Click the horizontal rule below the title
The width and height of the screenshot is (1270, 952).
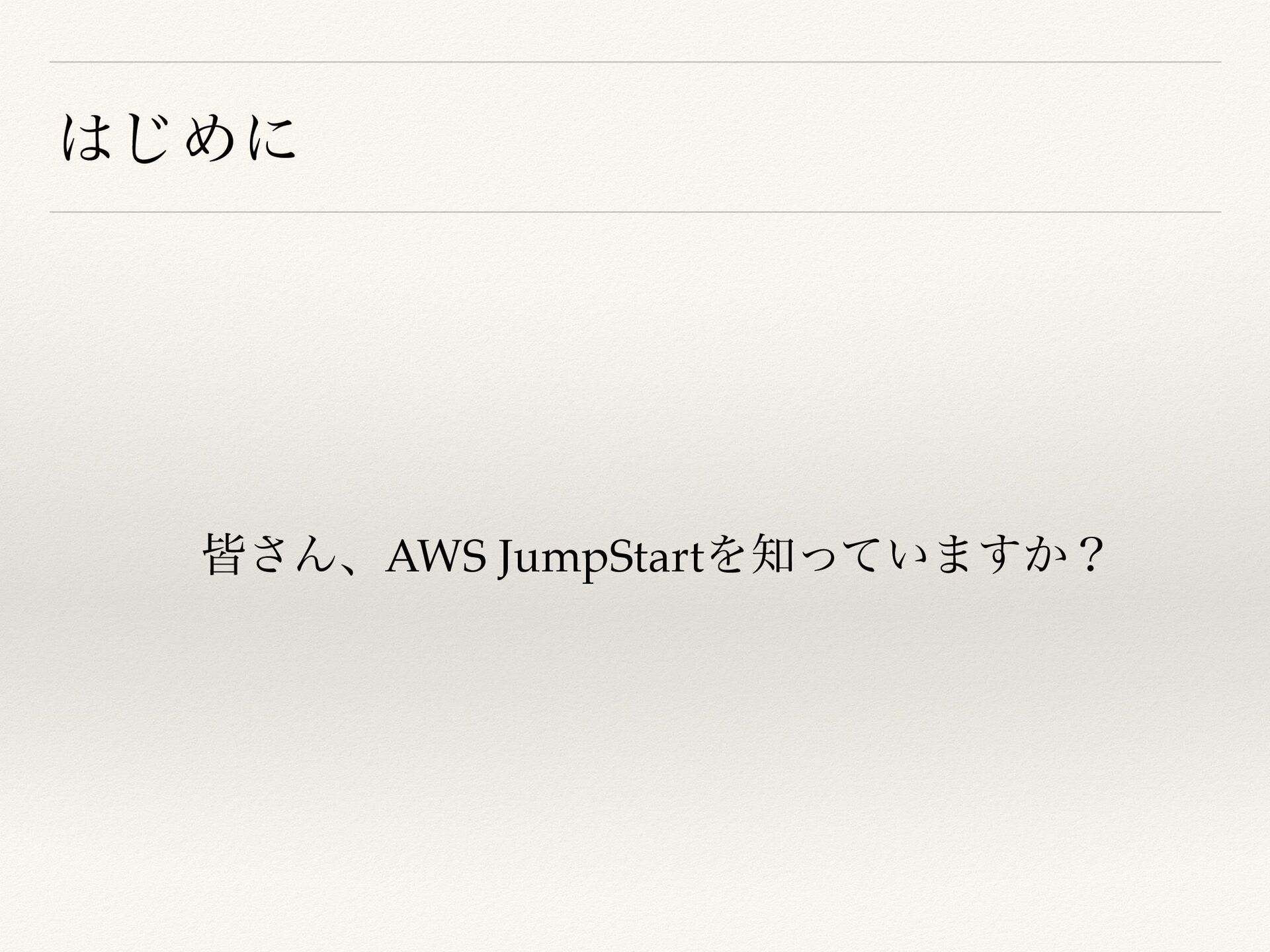click(x=635, y=212)
